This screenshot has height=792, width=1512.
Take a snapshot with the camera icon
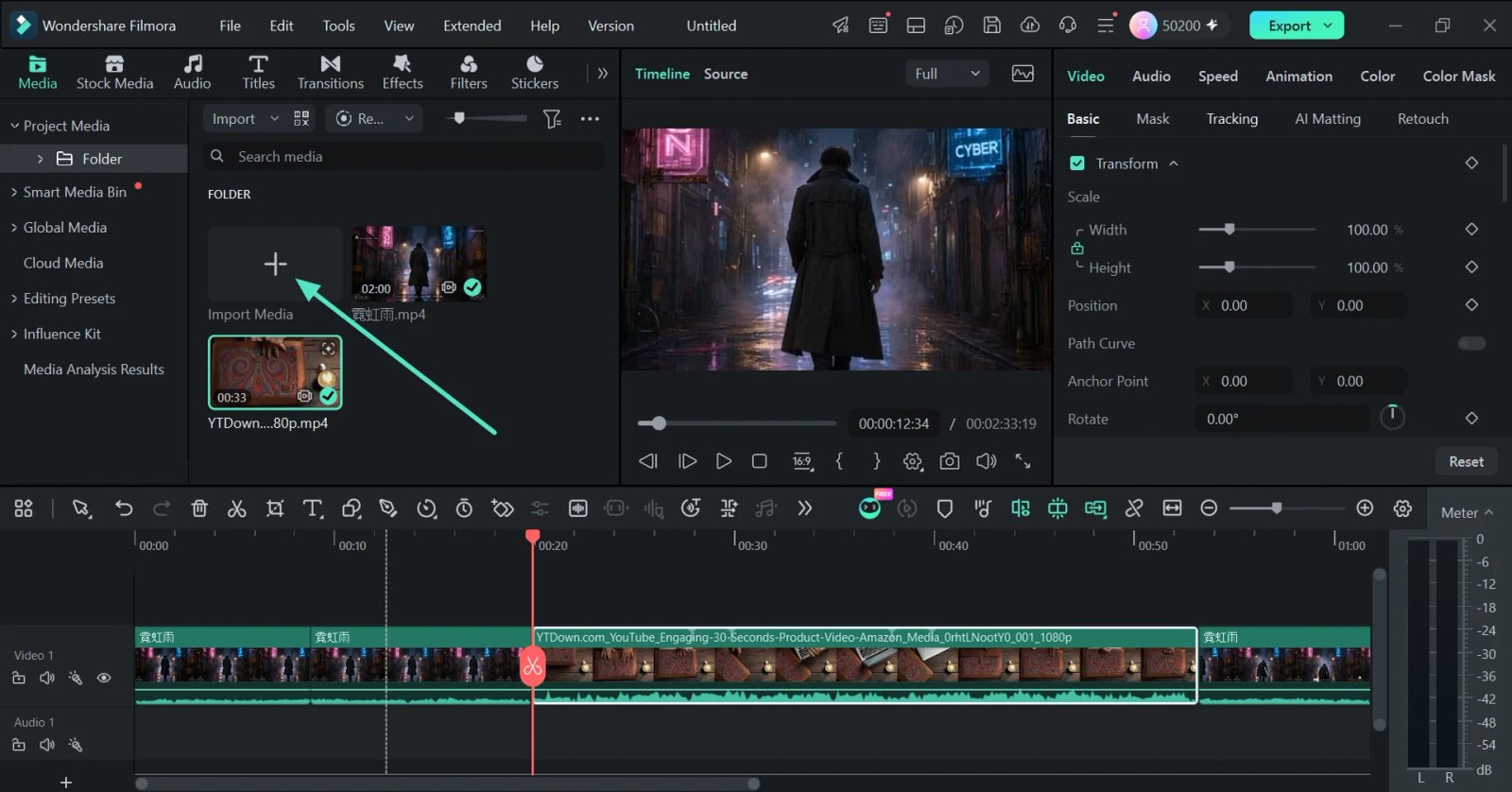(950, 461)
